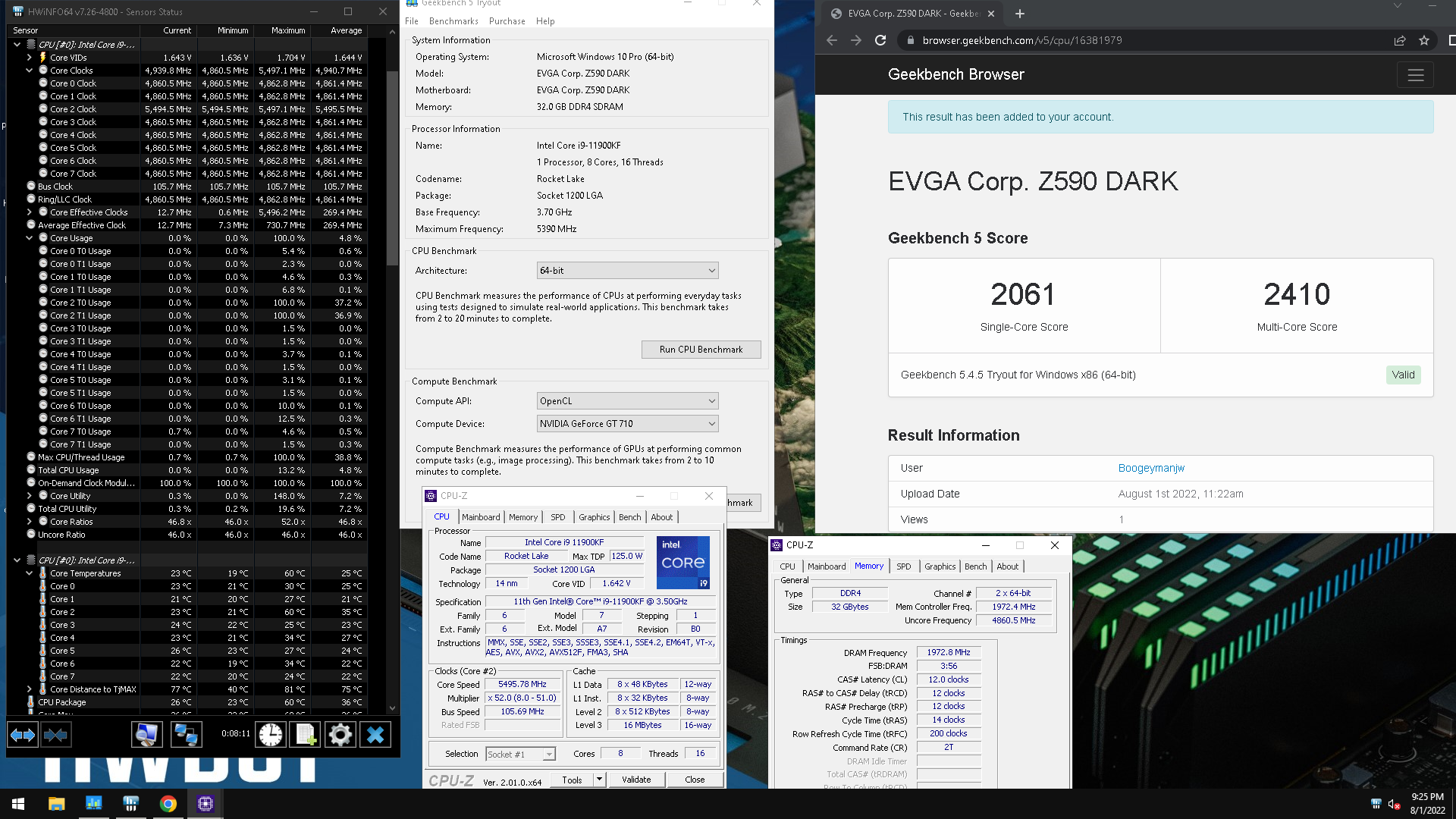Screen dimensions: 1456x819
Task: Open Windows Start menu
Action: pyautogui.click(x=18, y=804)
